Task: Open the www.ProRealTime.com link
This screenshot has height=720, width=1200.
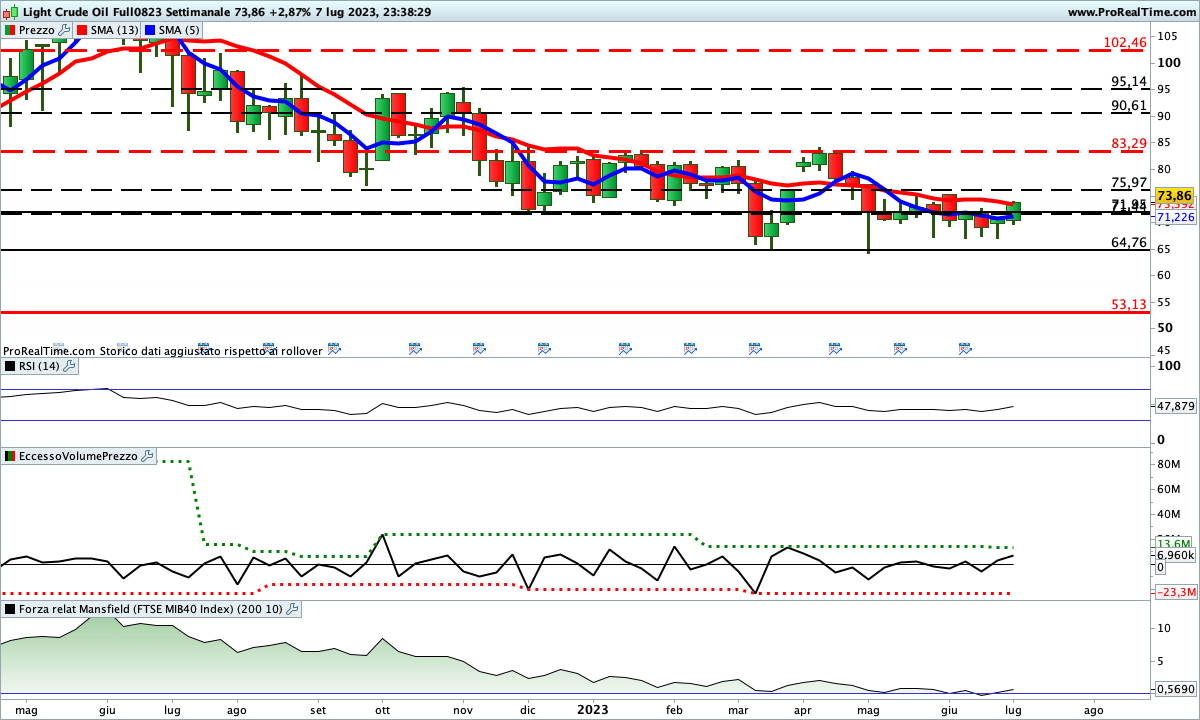Action: pyautogui.click(x=1130, y=12)
